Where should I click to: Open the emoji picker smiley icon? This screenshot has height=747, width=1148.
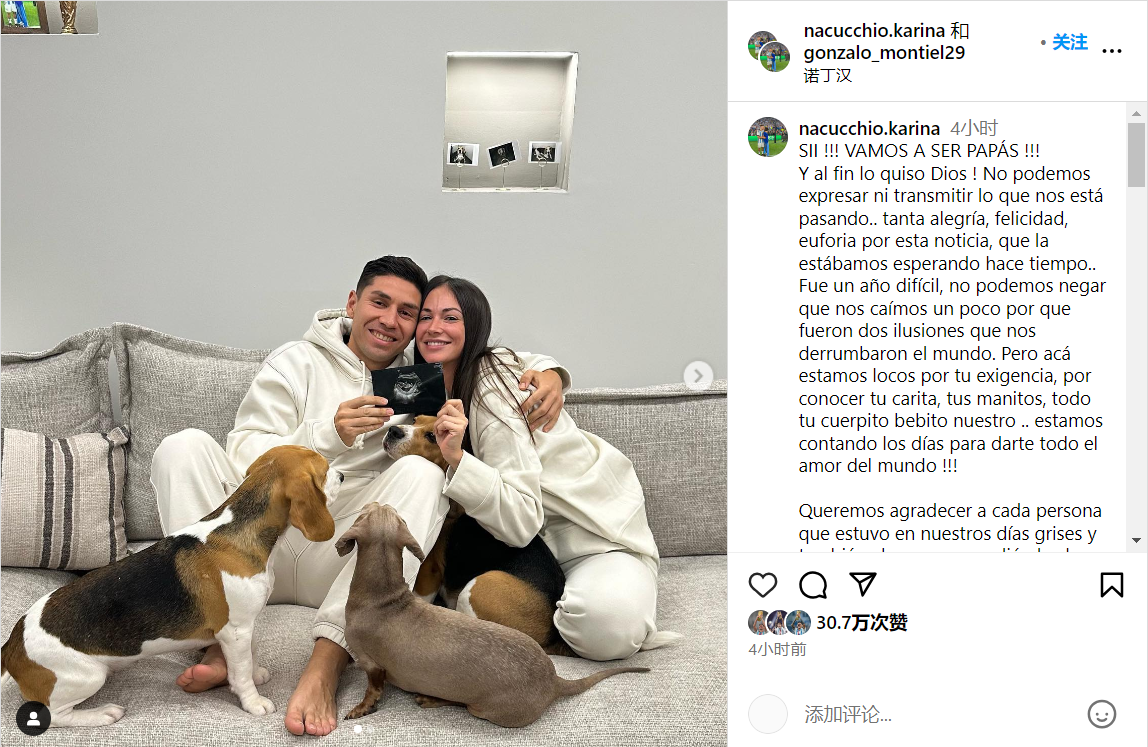[1101, 714]
